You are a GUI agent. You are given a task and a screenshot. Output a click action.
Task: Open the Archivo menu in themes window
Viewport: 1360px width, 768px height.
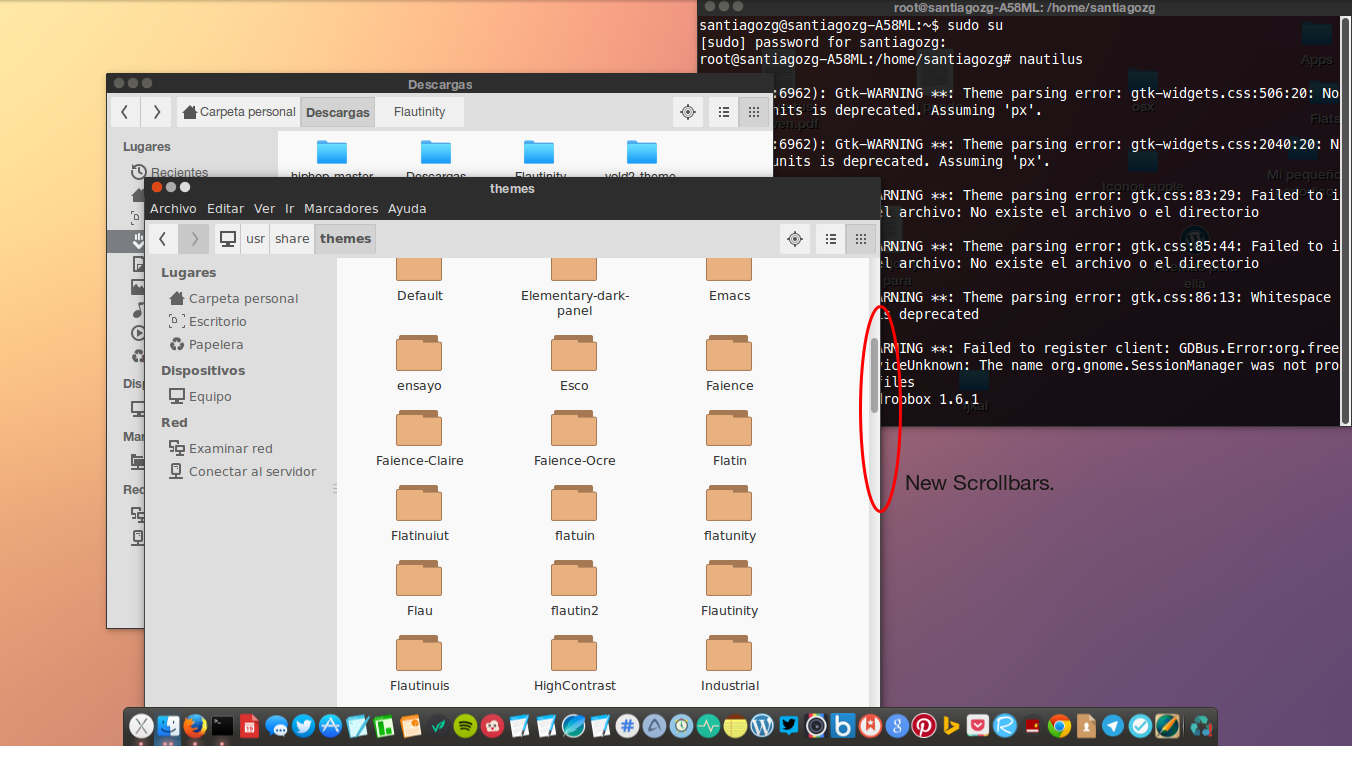pos(173,209)
